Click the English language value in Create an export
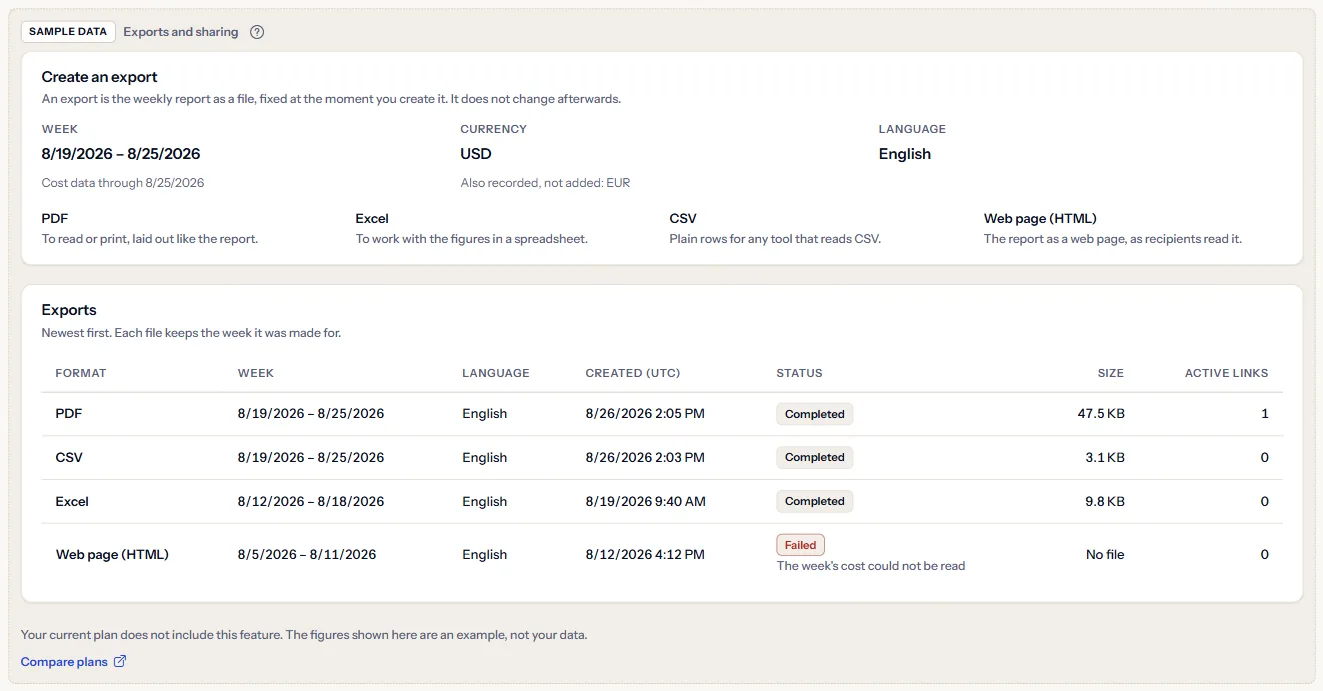This screenshot has height=691, width=1323. [x=905, y=154]
